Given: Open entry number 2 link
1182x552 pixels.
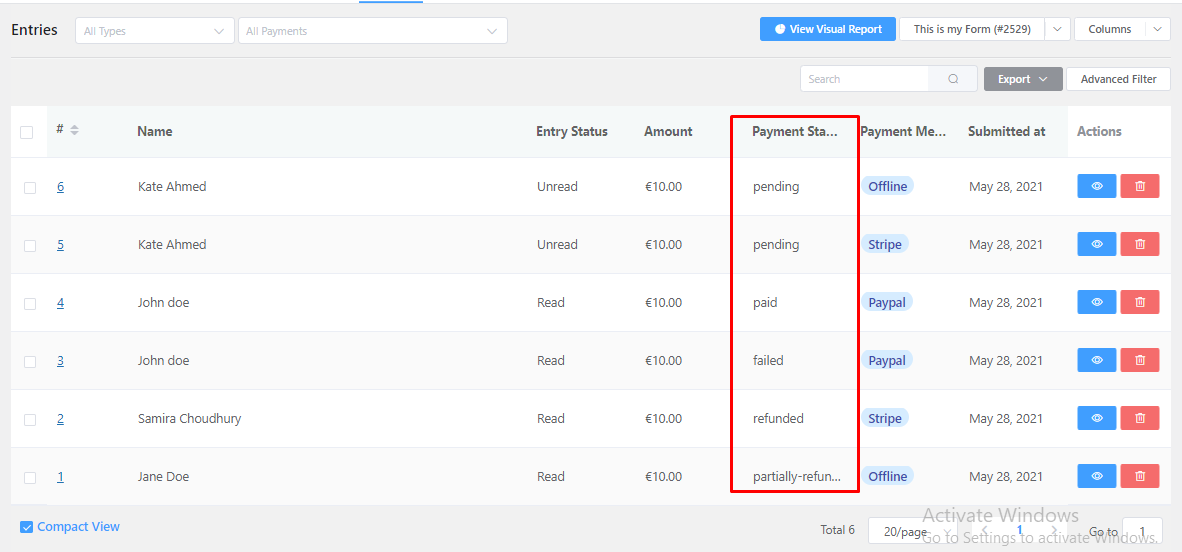Looking at the screenshot, I should 60,419.
